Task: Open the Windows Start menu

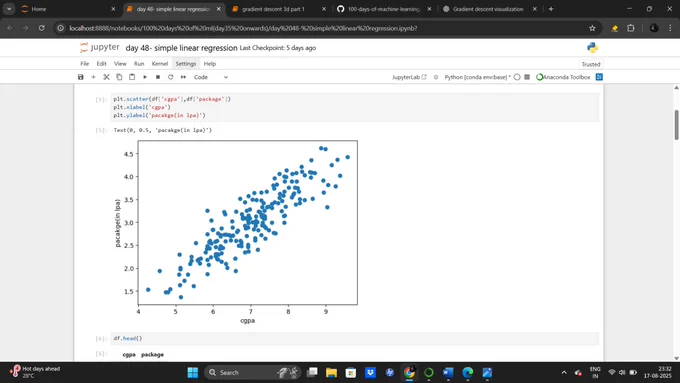Action: click(x=193, y=373)
